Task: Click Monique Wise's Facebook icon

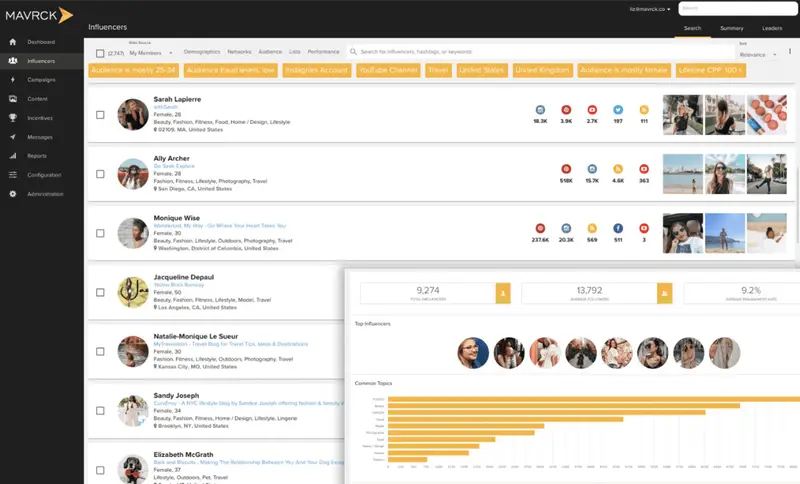Action: 618,228
